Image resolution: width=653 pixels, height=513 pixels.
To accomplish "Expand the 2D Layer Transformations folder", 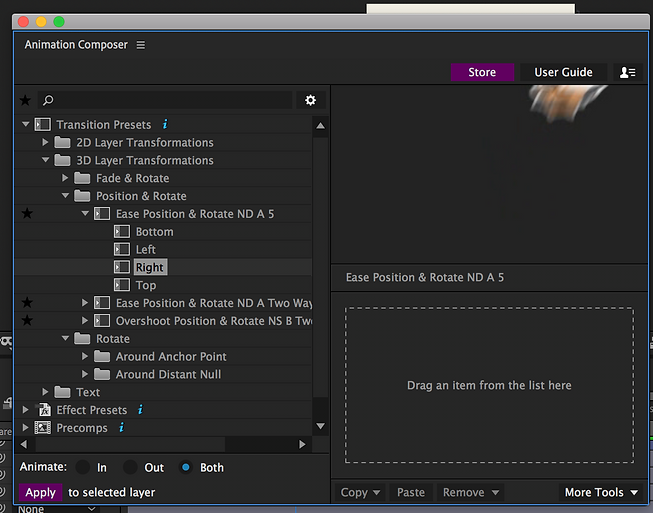I will coord(45,142).
